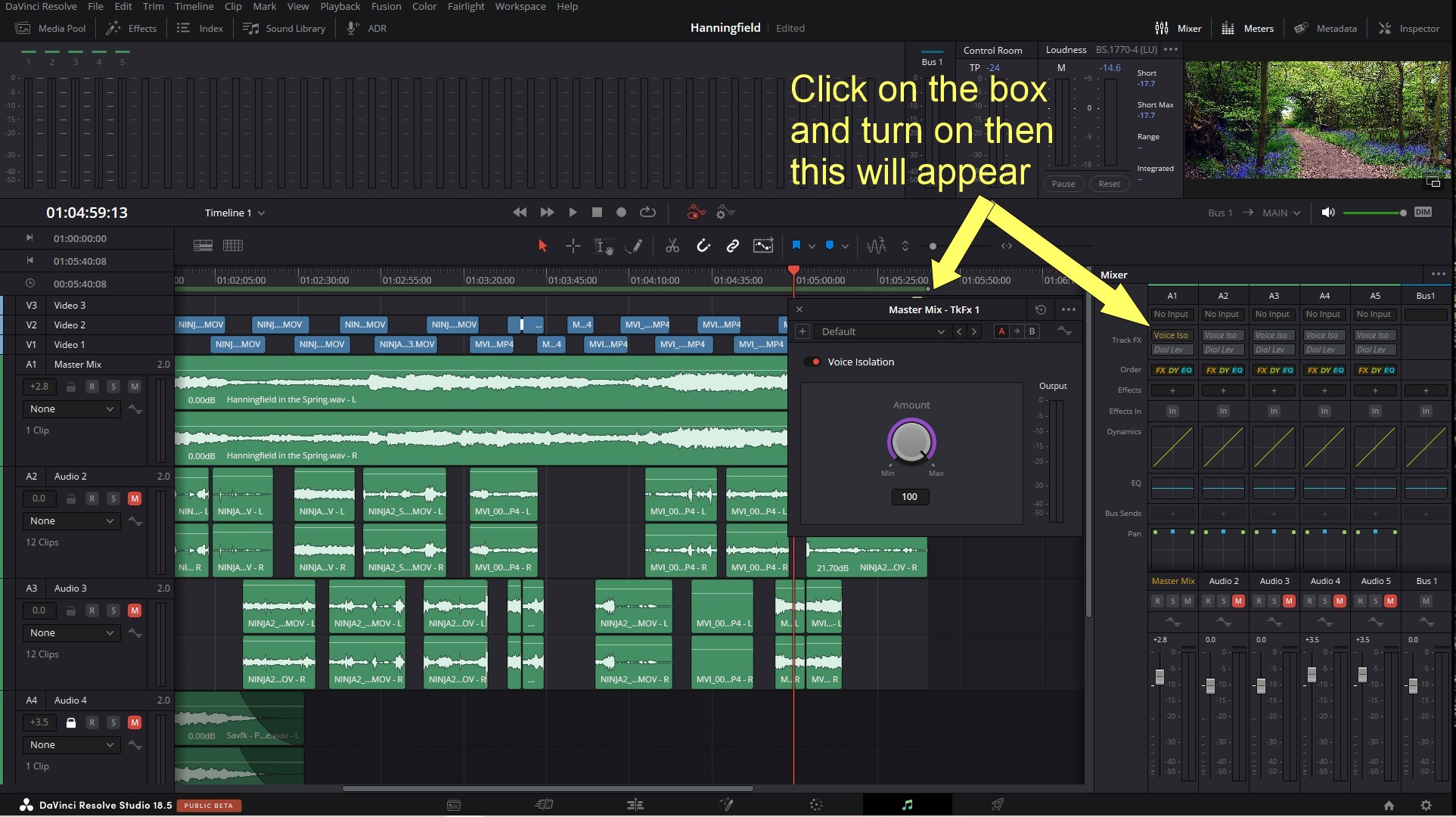The width and height of the screenshot is (1456, 817).
Task: Click the snapping magnet icon
Action: point(703,246)
